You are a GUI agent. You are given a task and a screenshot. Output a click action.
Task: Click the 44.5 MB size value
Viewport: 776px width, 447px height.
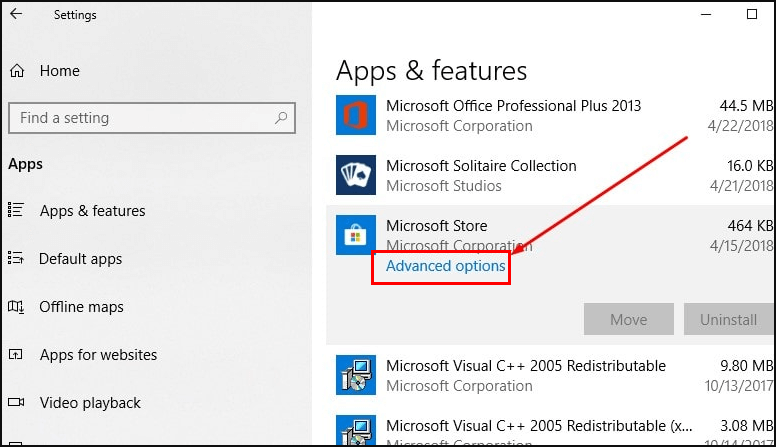pos(746,105)
